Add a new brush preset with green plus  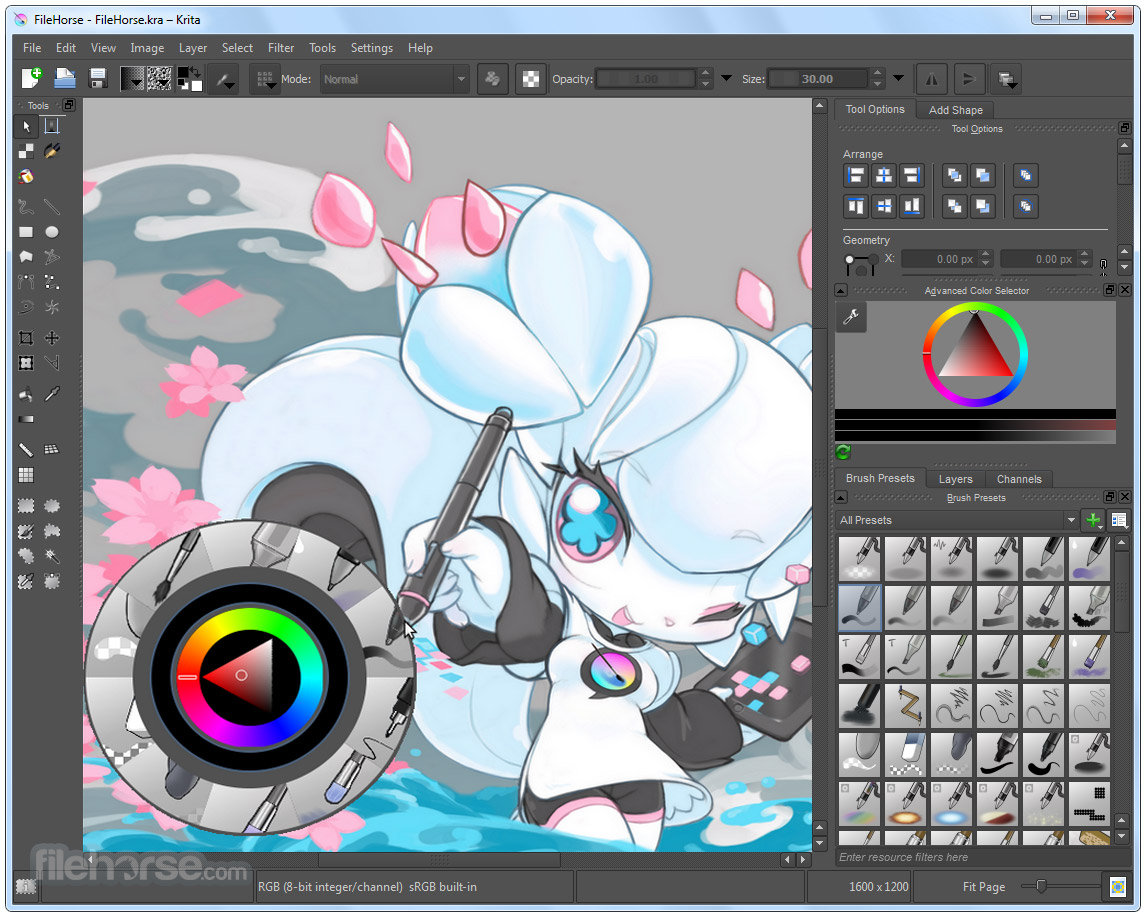1092,520
